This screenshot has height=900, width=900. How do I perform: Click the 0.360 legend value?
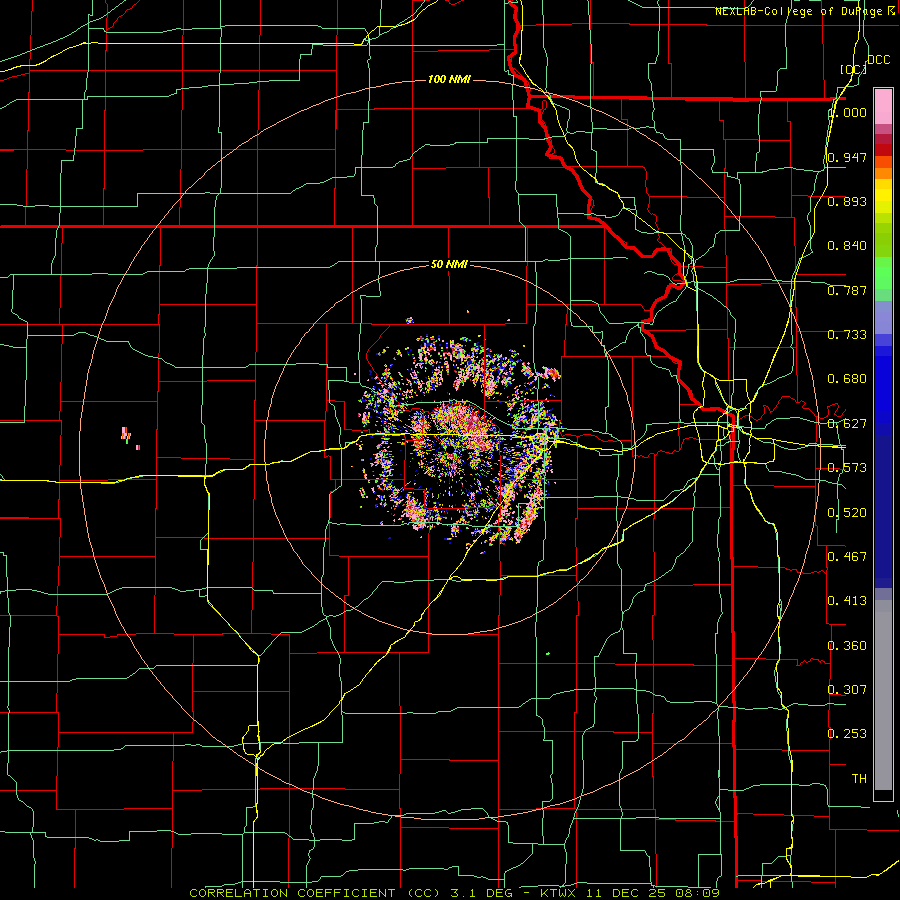tap(847, 646)
